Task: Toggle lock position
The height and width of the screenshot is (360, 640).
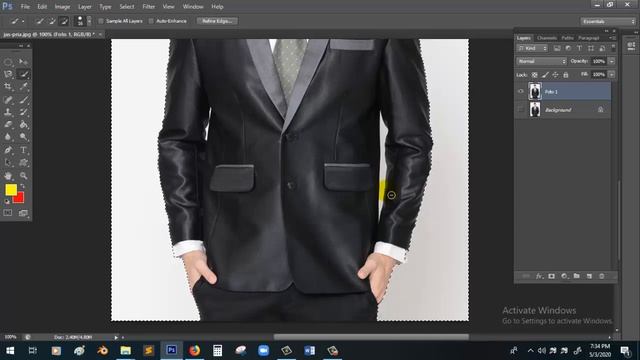Action: pyautogui.click(x=555, y=75)
